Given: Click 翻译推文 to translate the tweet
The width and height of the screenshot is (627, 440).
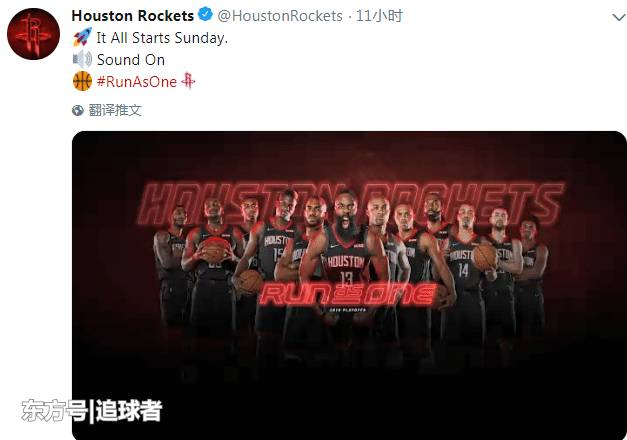Looking at the screenshot, I should pos(115,110).
